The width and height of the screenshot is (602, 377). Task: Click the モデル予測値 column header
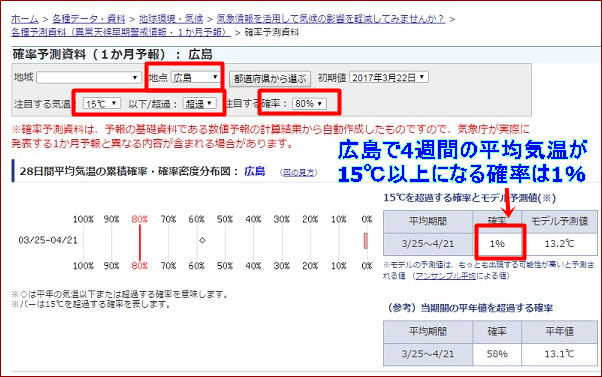click(x=559, y=222)
